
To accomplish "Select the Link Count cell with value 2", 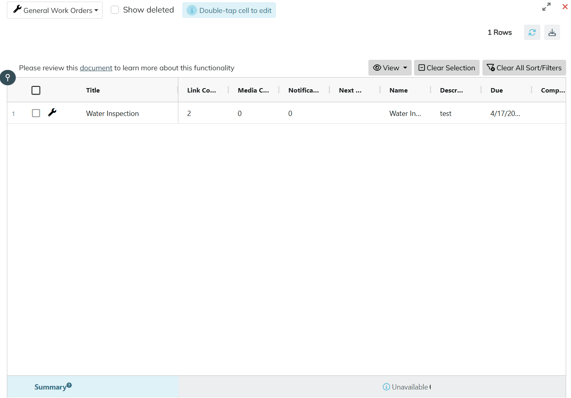I will click(x=189, y=114).
